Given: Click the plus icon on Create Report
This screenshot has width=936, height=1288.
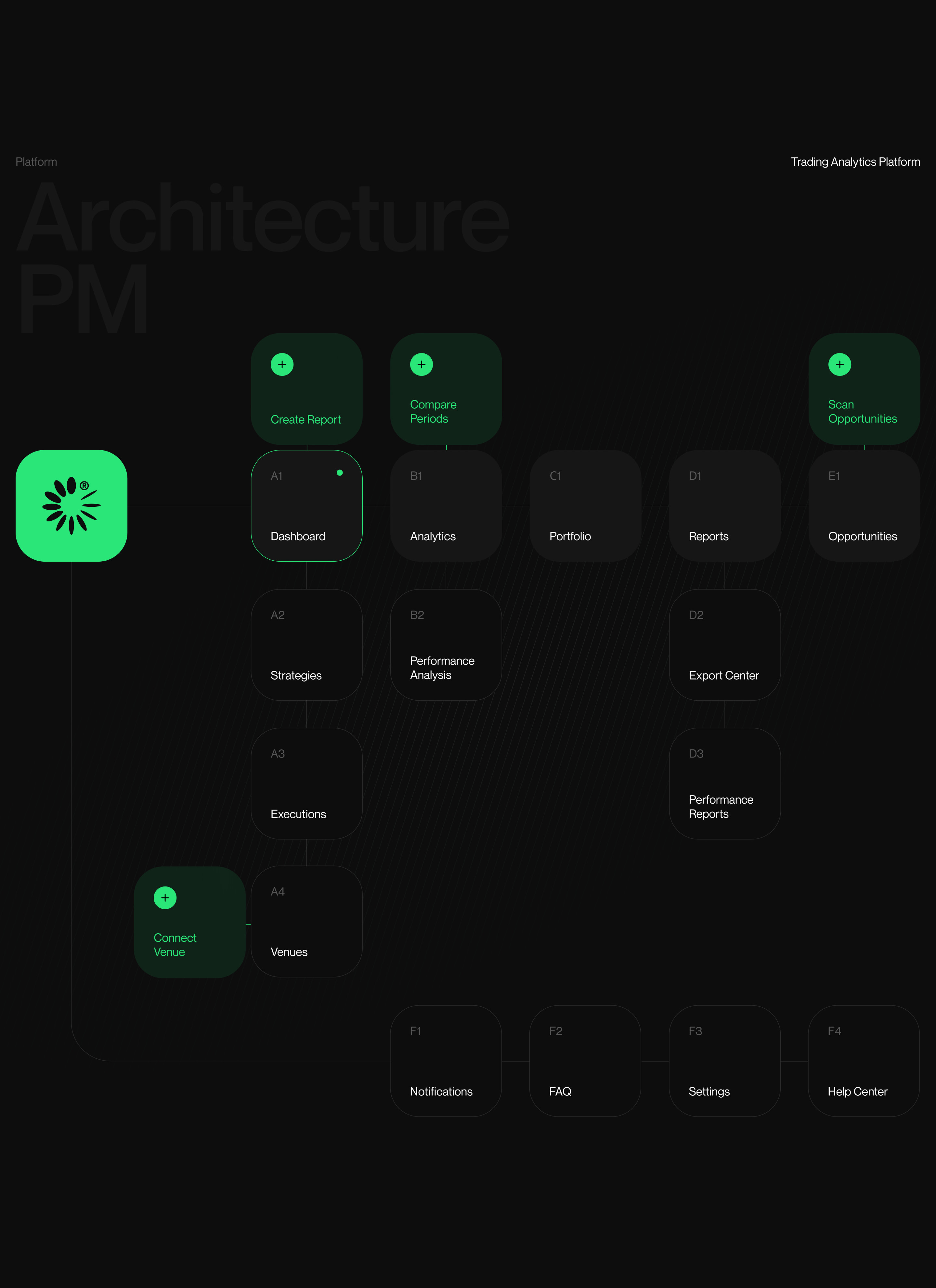Looking at the screenshot, I should [282, 364].
